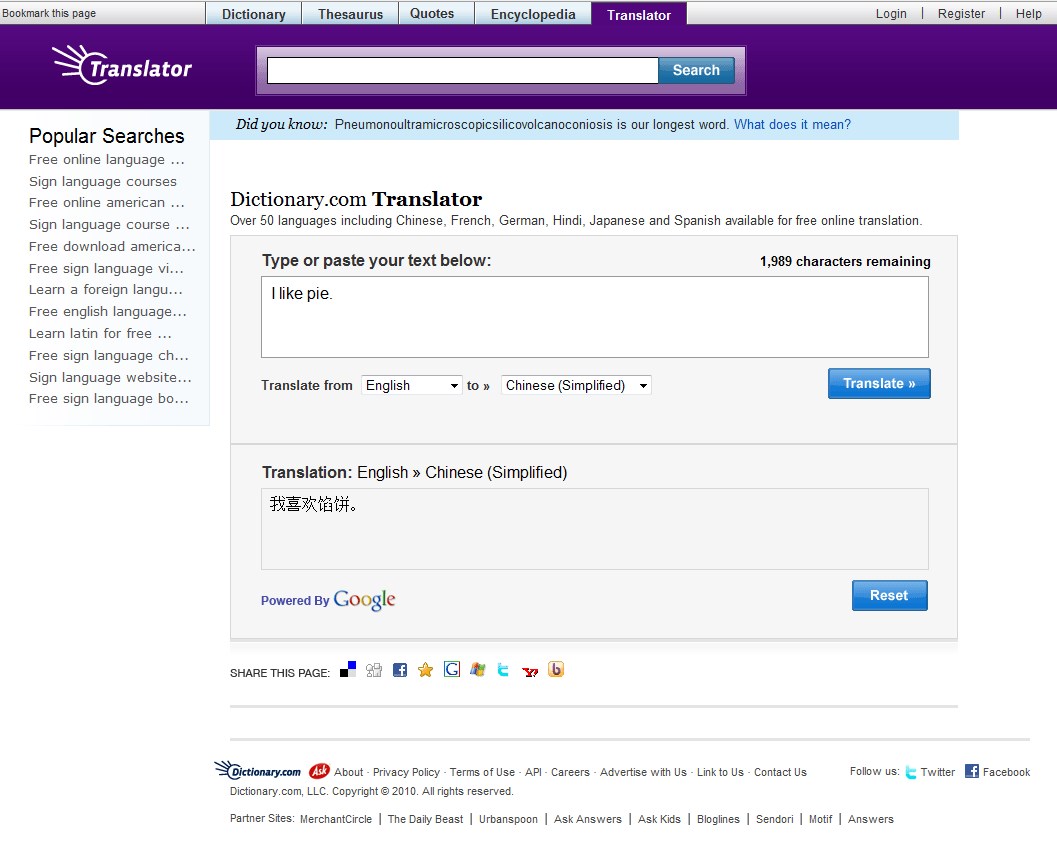This screenshot has width=1057, height=858.
Task: Select the Translator tab
Action: point(639,15)
